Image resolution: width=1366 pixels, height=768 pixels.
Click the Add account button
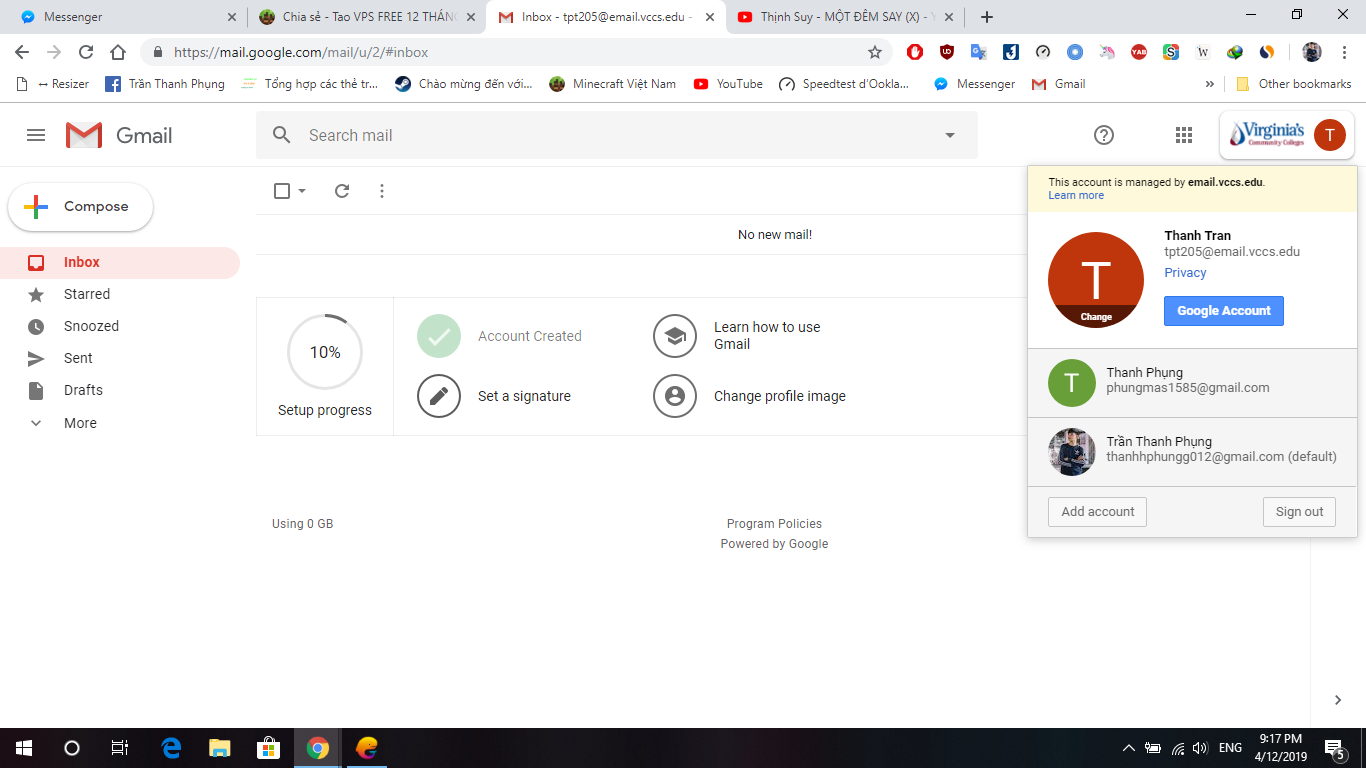tap(1097, 512)
